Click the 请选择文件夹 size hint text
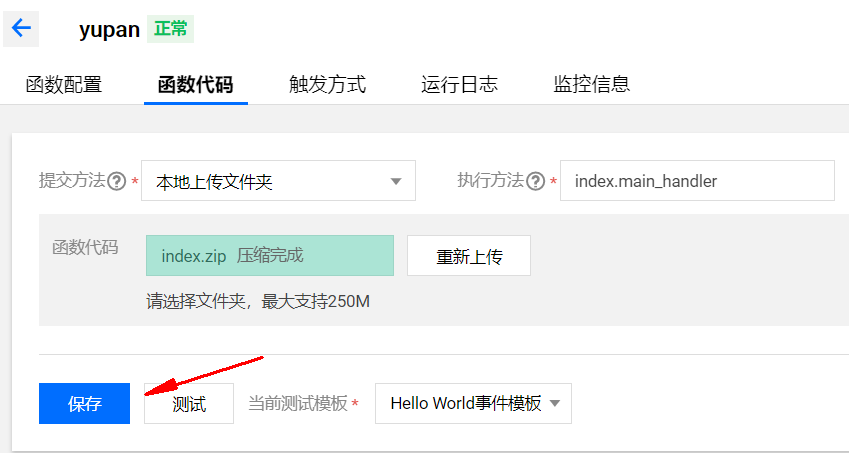Screen dimensions: 849x453 (x=258, y=301)
